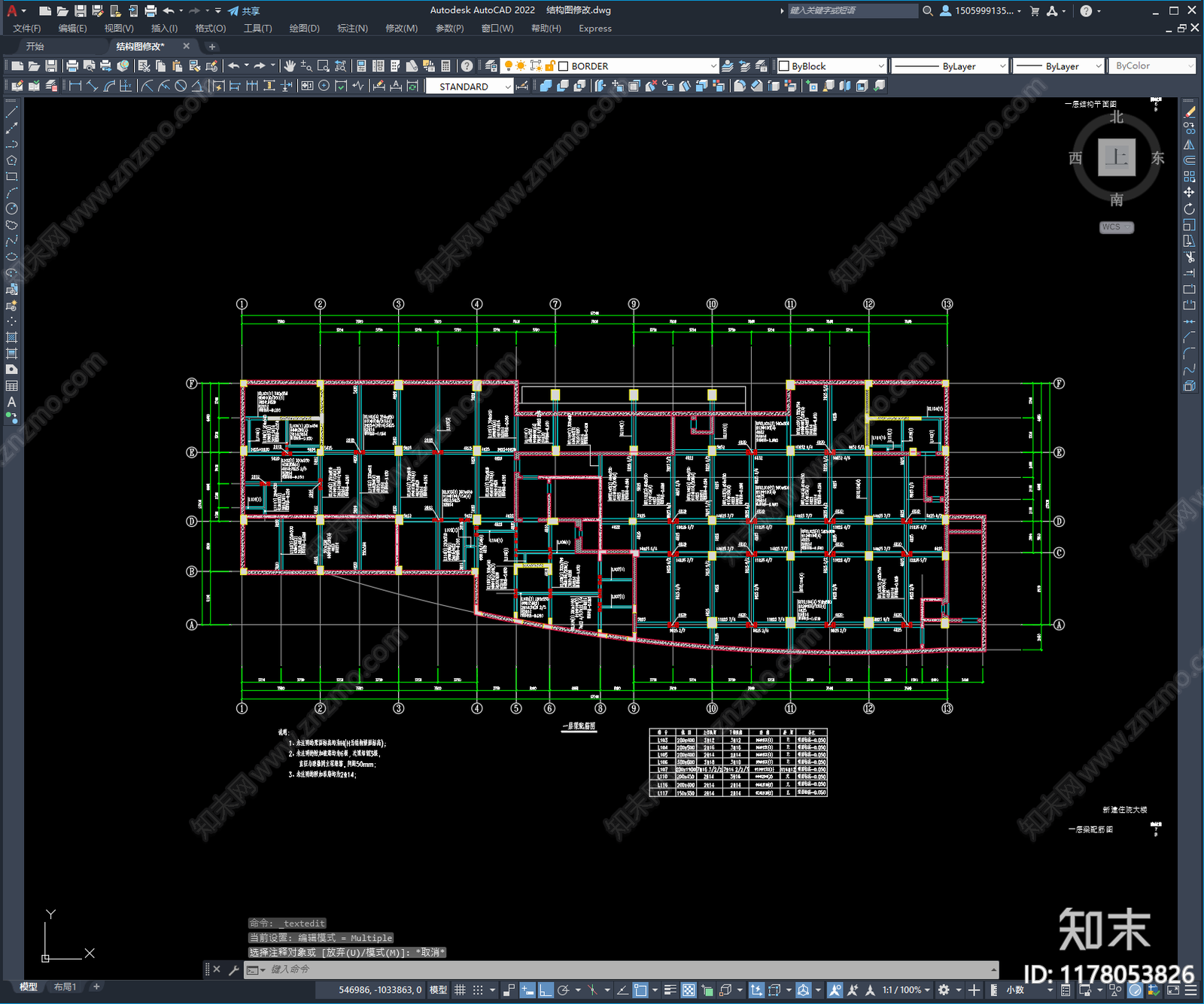
Task: Toggle dynamic input in status bar
Action: 528,990
